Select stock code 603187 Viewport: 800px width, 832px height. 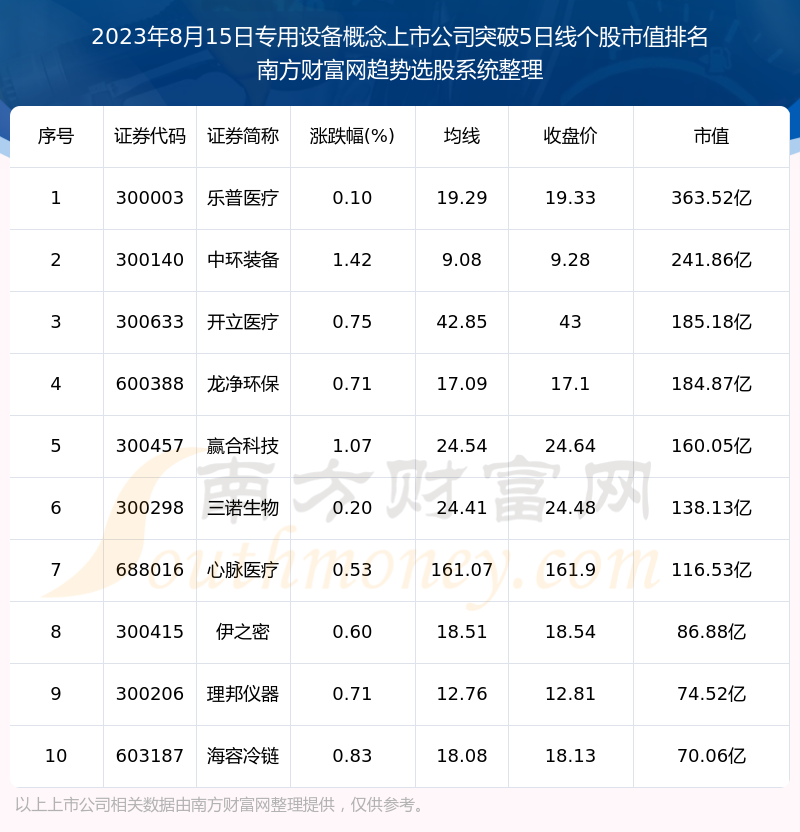click(x=150, y=757)
